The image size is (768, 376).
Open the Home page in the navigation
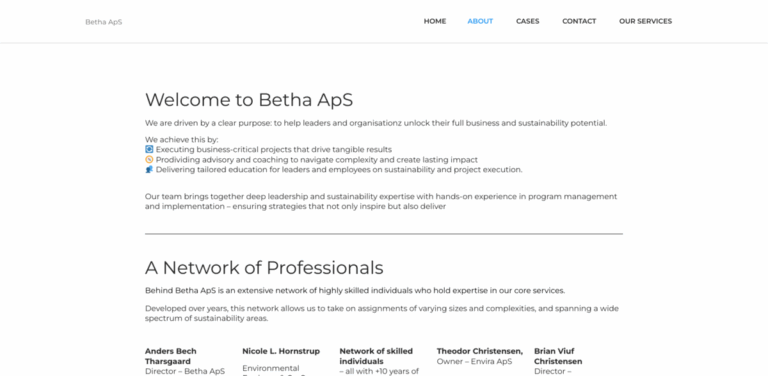click(x=434, y=21)
